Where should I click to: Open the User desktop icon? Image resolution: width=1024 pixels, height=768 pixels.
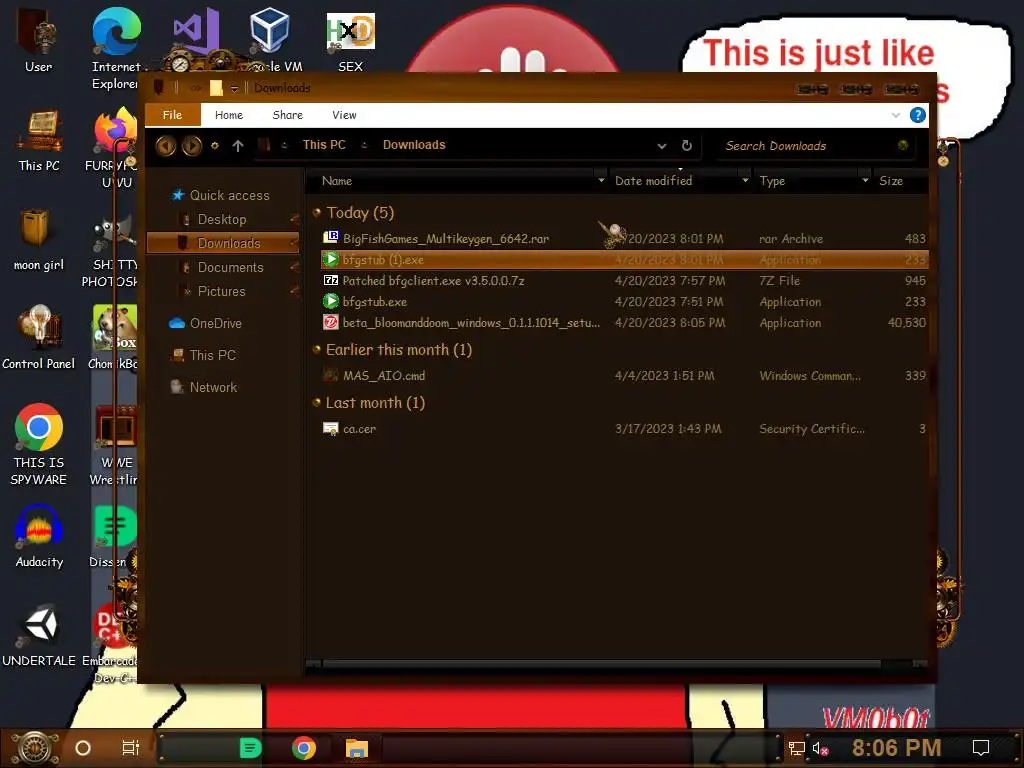[x=39, y=40]
